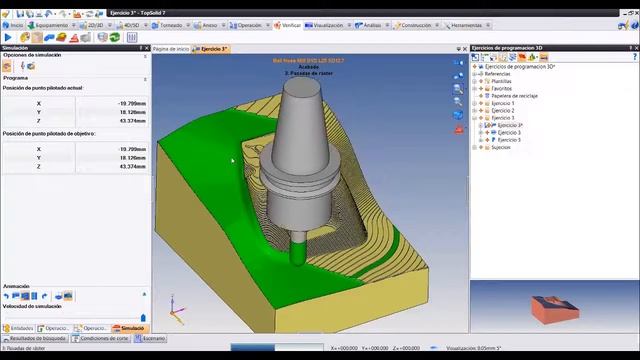The image size is (640, 360).
Task: Select Sujecion folder in project tree
Action: click(500, 147)
